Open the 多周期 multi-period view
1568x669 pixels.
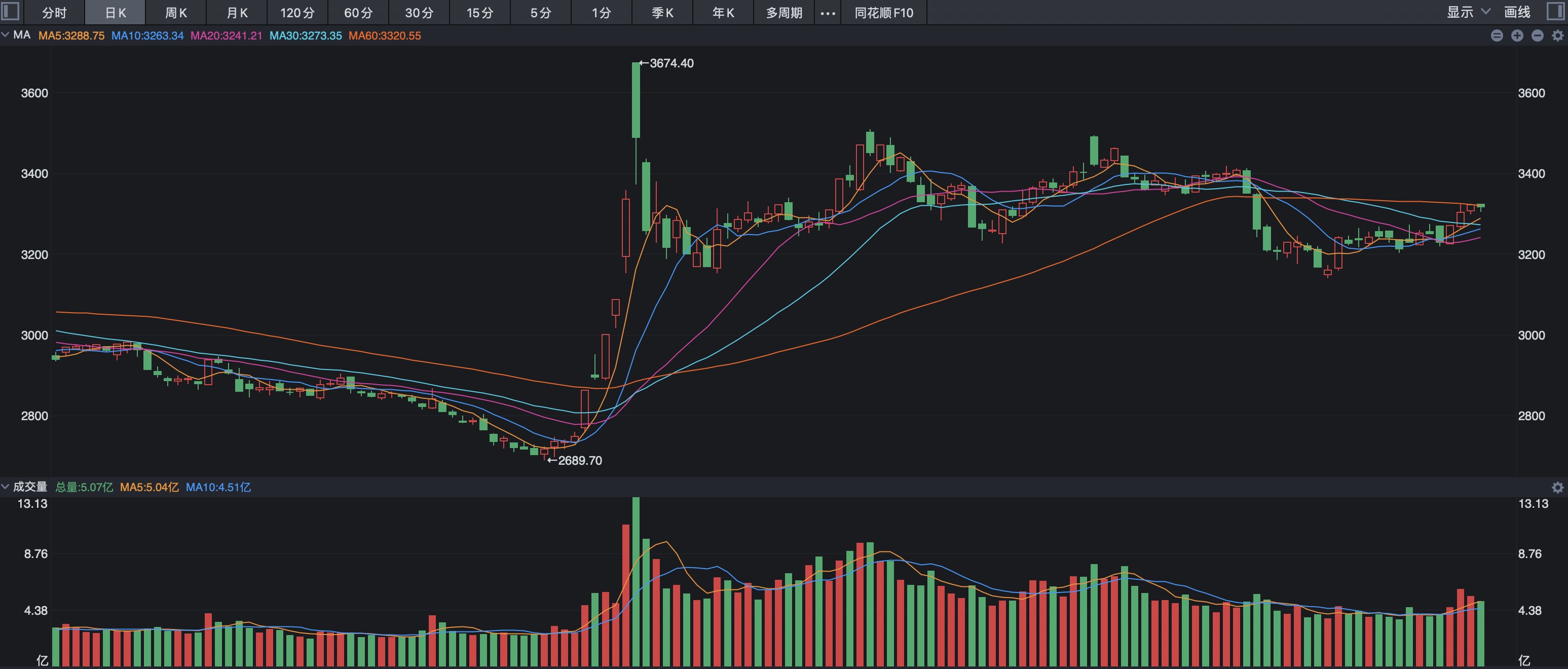pos(784,13)
